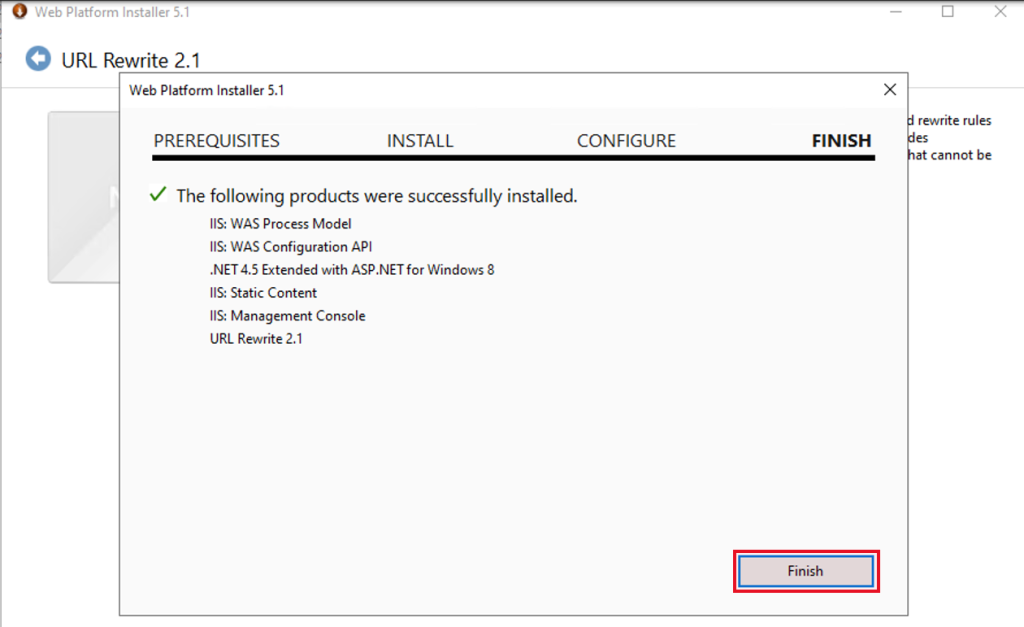Click 'IIS: WAS Configuration API' list entry
This screenshot has width=1024, height=627.
click(x=291, y=247)
